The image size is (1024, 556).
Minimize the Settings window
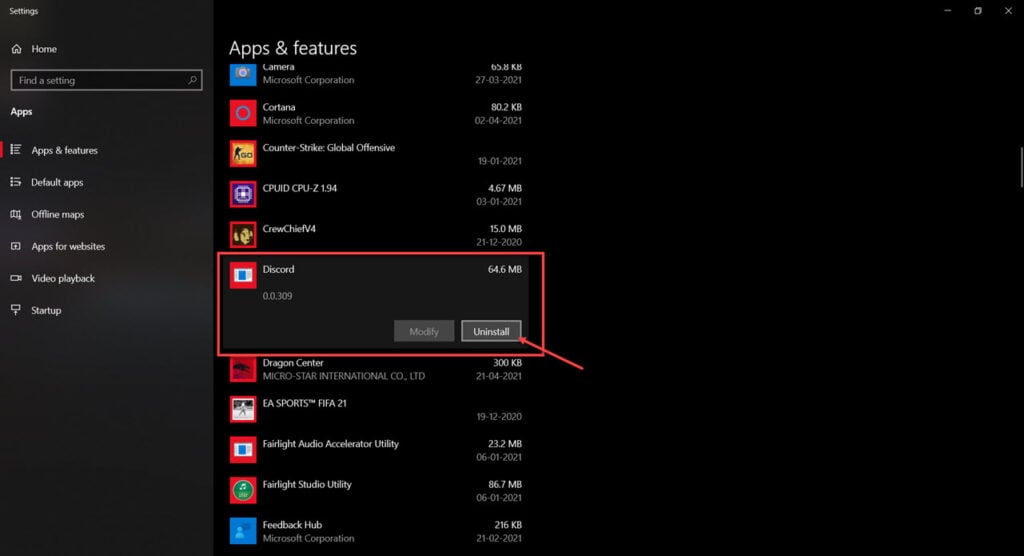pyautogui.click(x=948, y=10)
